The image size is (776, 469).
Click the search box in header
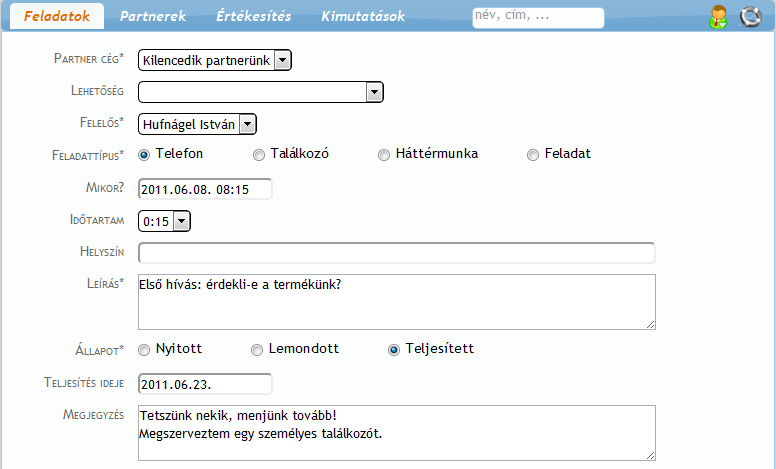538,17
